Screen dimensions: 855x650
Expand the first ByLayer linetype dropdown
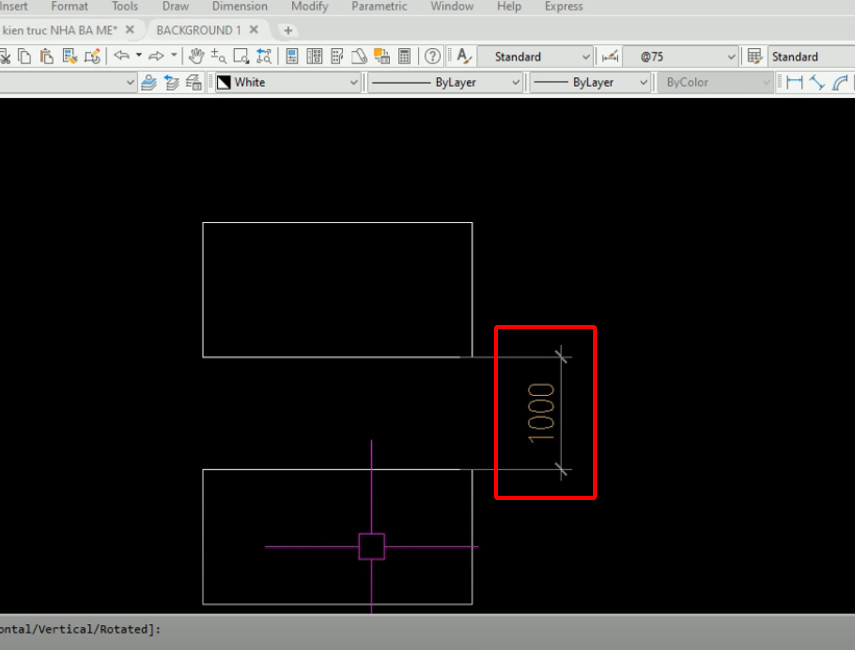coord(516,82)
